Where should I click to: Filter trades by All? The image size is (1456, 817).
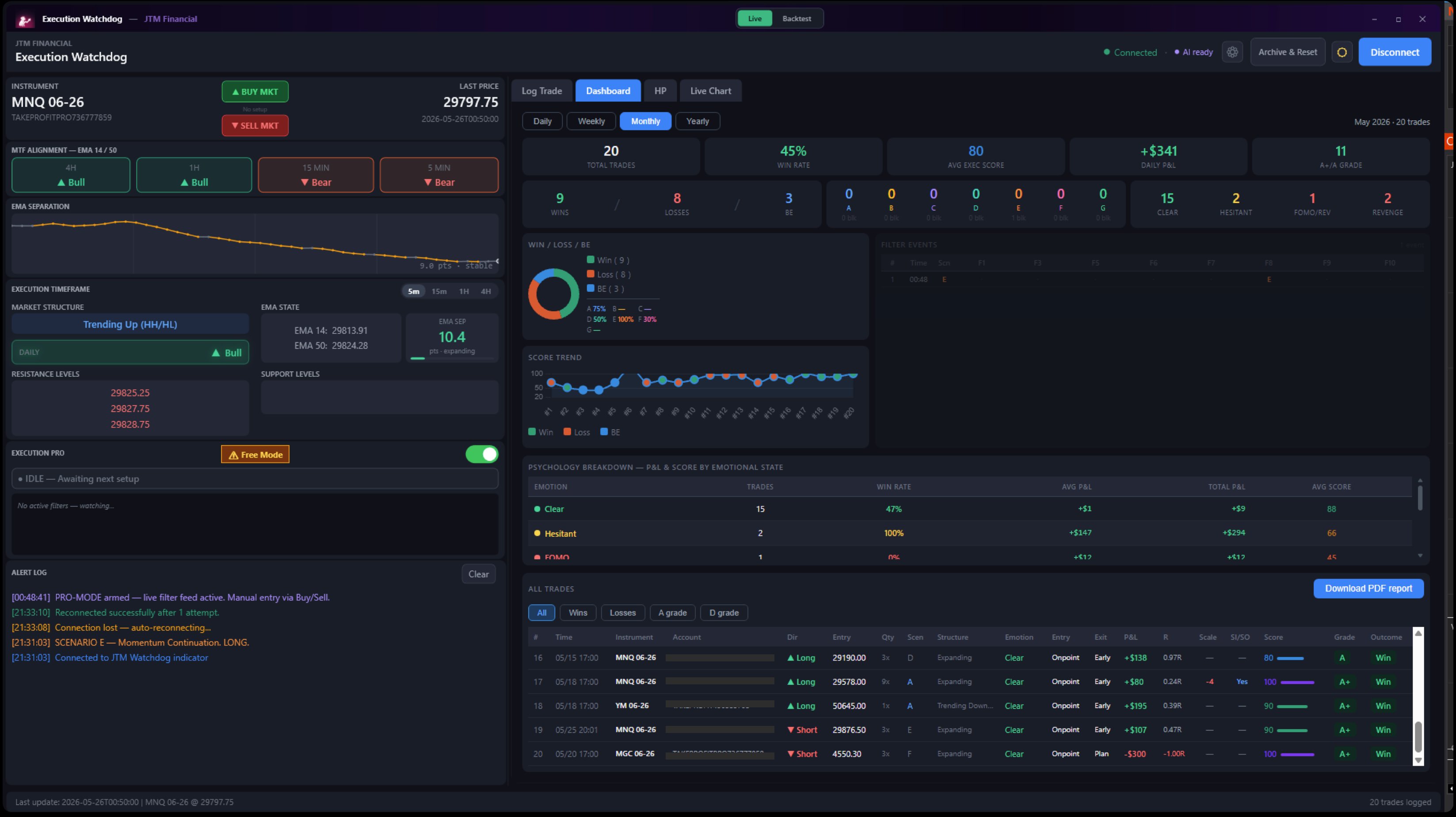coord(541,613)
